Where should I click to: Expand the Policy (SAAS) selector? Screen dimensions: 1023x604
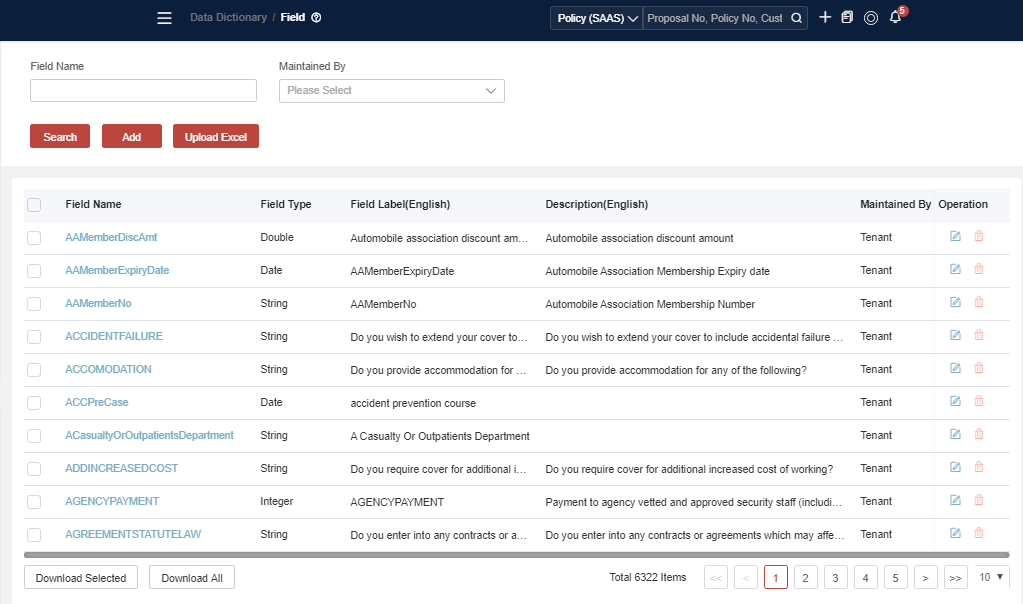(x=597, y=18)
